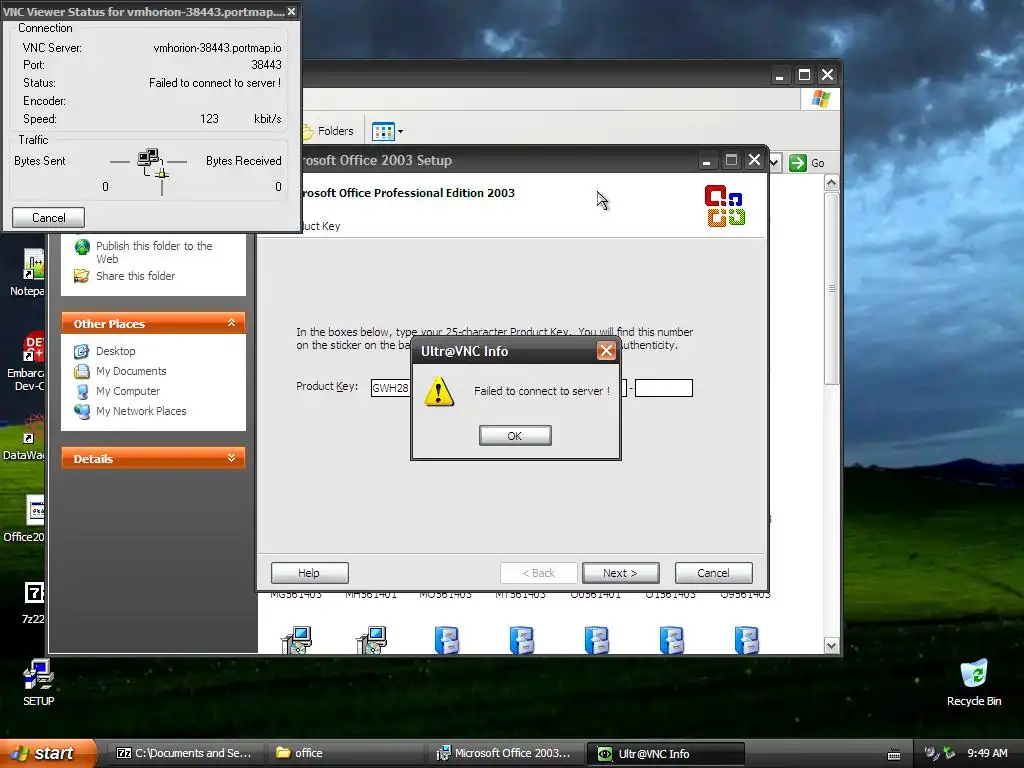Switch to Ultr@VNC Info taskbar button

(665, 754)
